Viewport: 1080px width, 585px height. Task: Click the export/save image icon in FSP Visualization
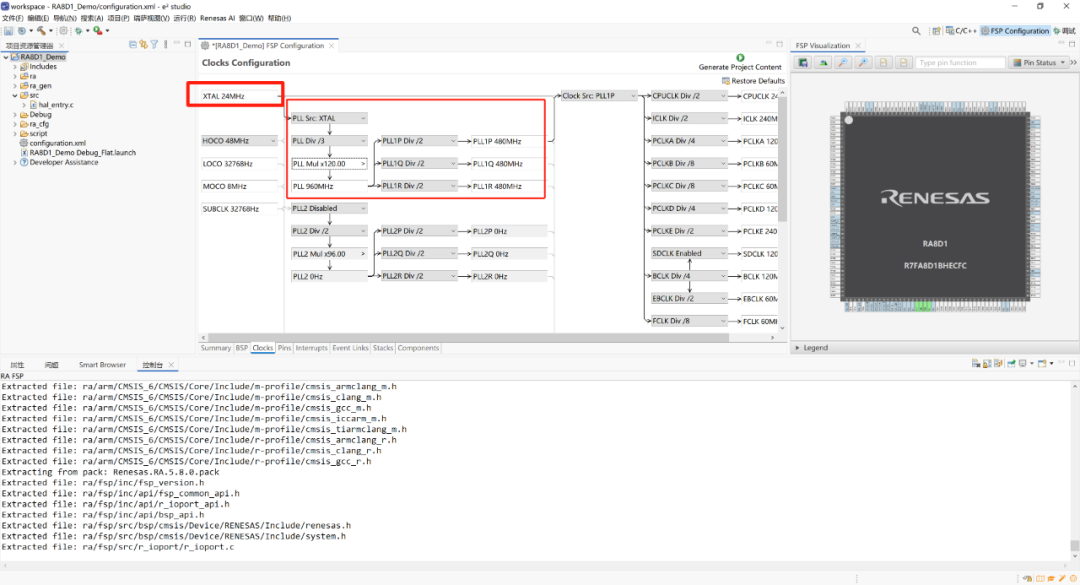(803, 63)
